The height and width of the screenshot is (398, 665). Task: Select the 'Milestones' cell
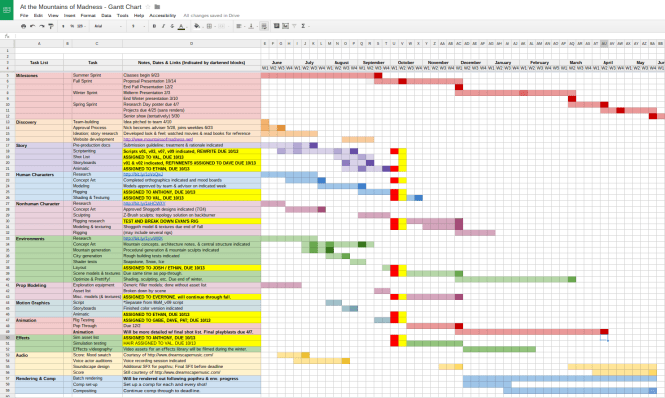coord(39,76)
